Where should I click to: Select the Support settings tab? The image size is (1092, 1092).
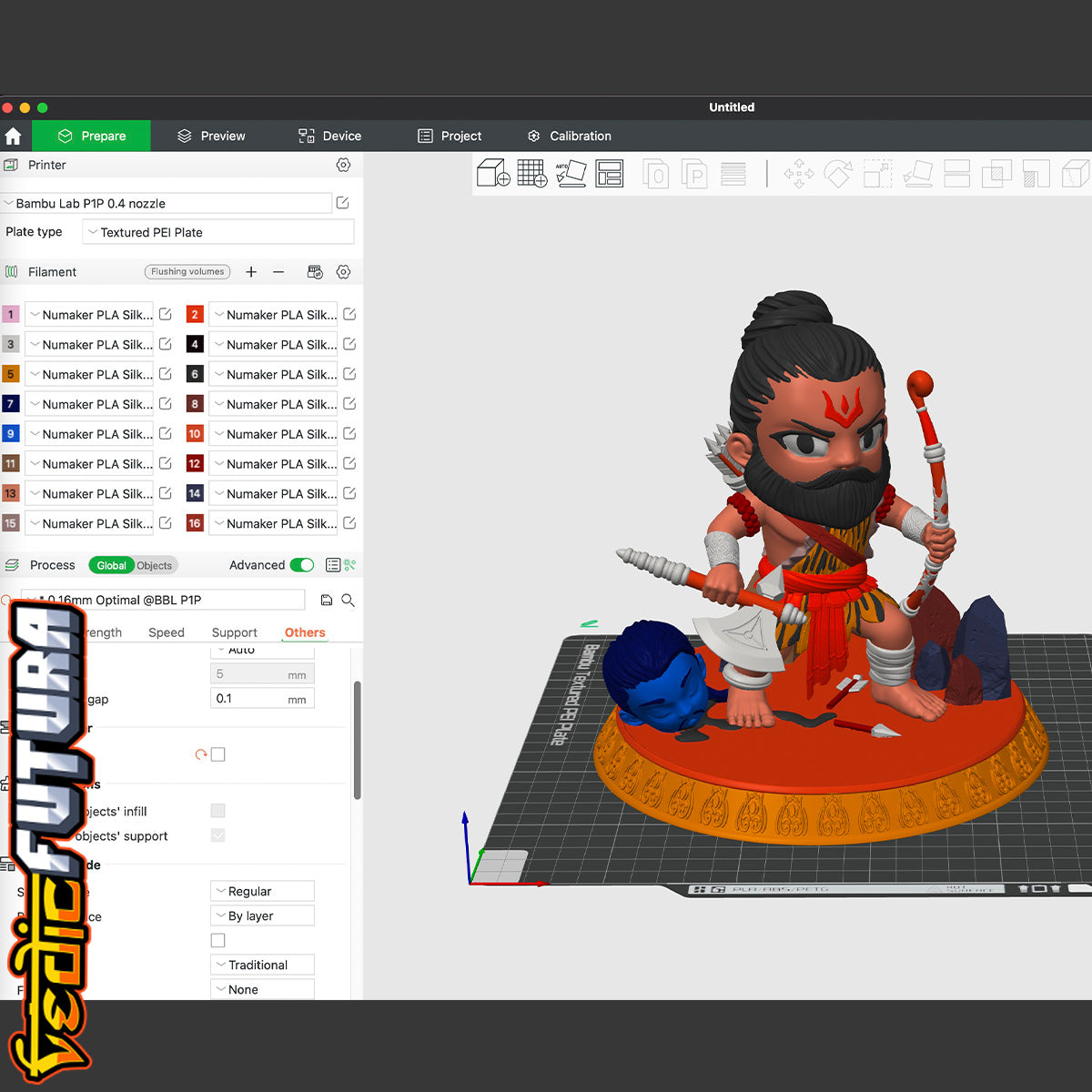point(234,632)
